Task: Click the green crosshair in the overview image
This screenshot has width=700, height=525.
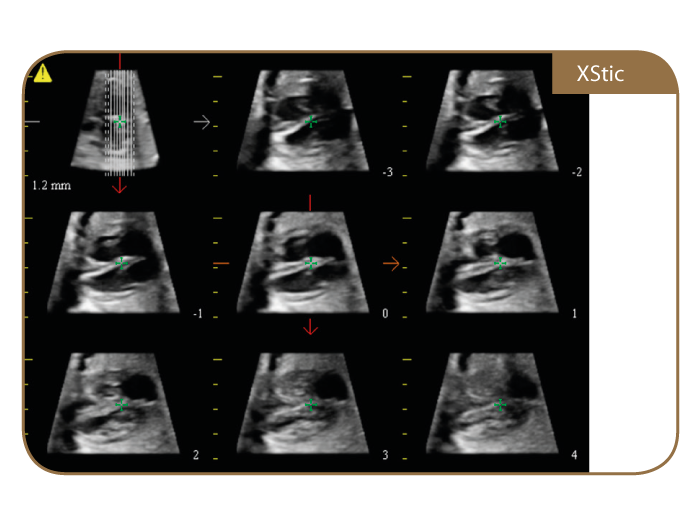Action: 119,121
